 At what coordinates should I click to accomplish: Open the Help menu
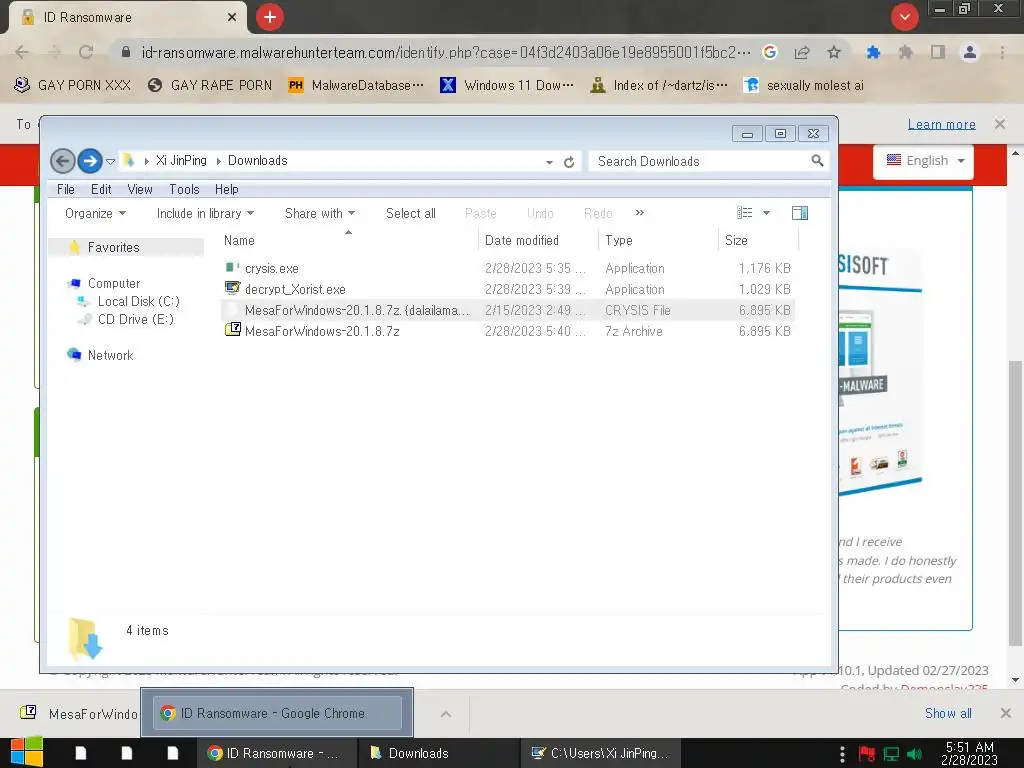227,189
